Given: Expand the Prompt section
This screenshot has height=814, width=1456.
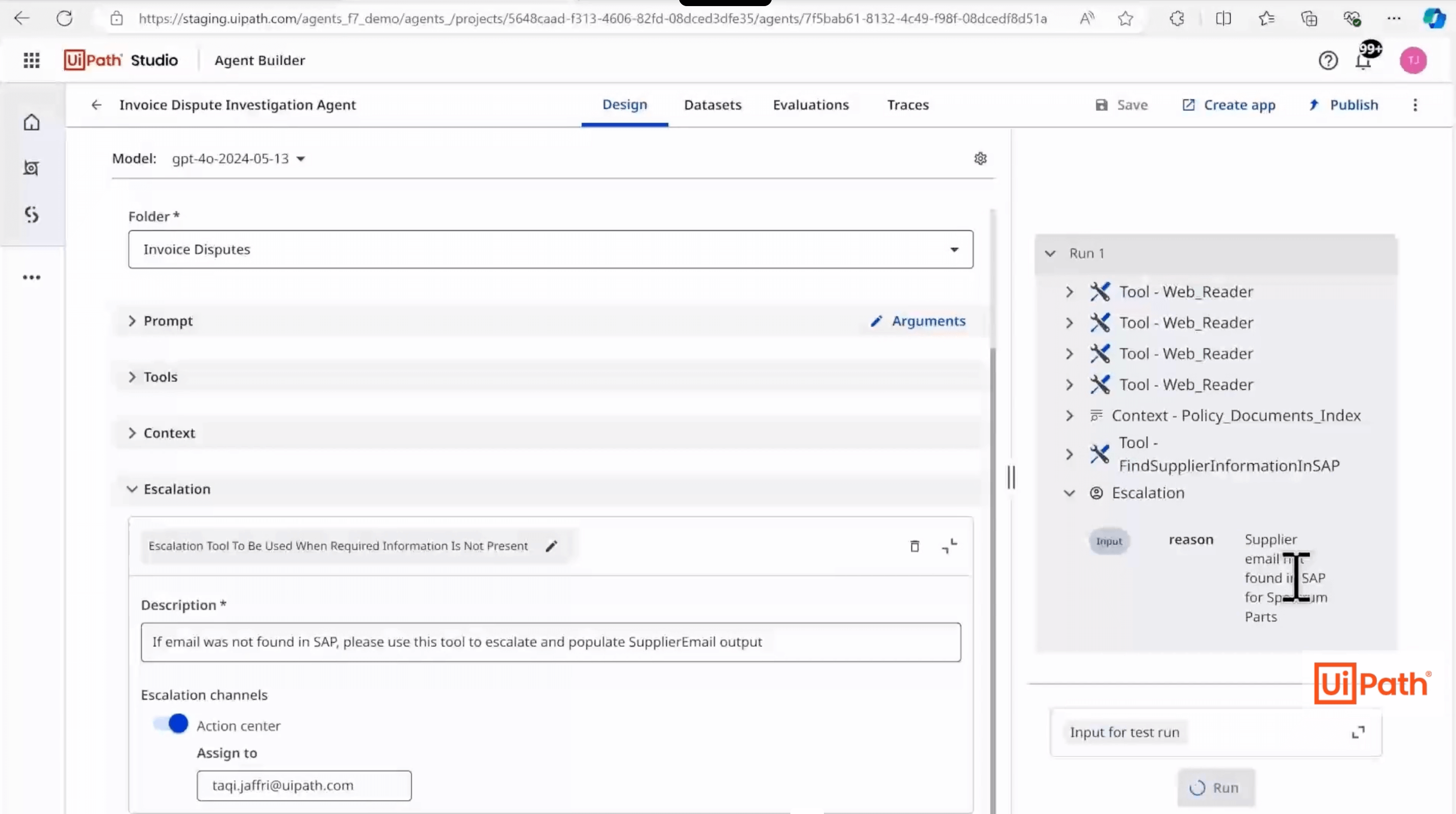Looking at the screenshot, I should tap(132, 321).
